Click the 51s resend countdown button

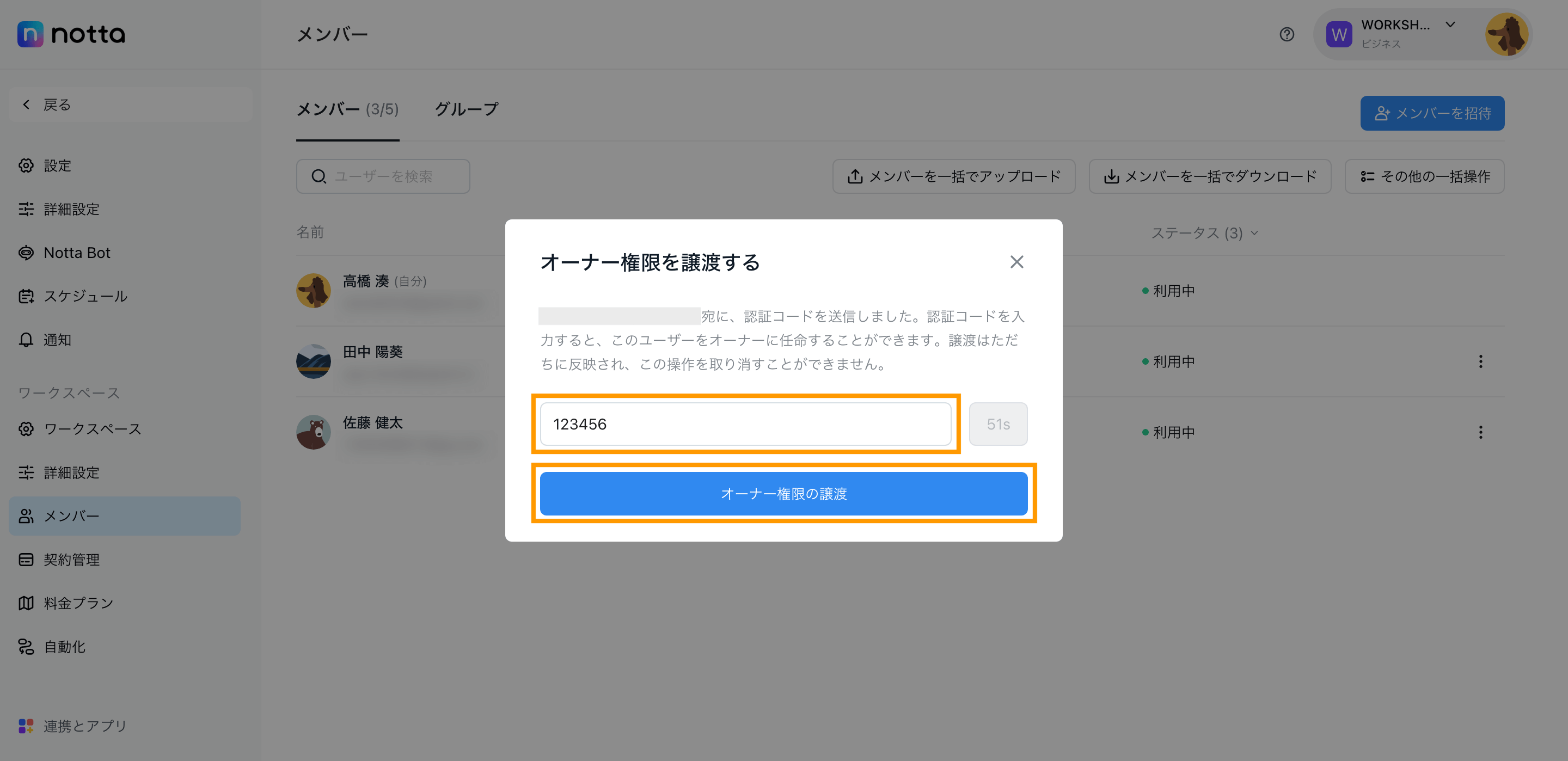999,424
